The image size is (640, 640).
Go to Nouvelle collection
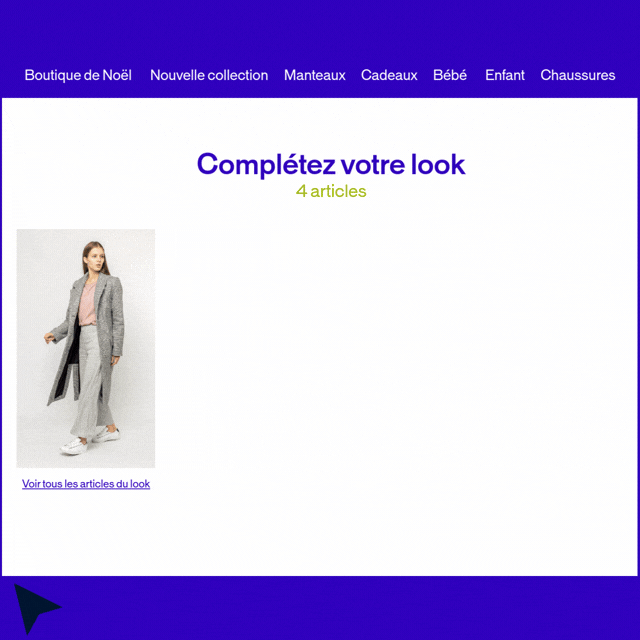(x=209, y=75)
